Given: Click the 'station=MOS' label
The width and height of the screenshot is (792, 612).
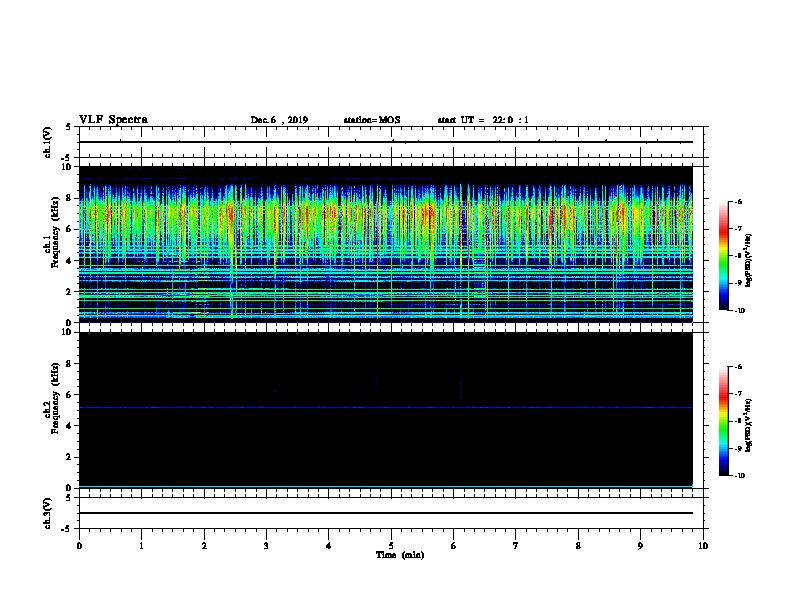Looking at the screenshot, I should [372, 120].
